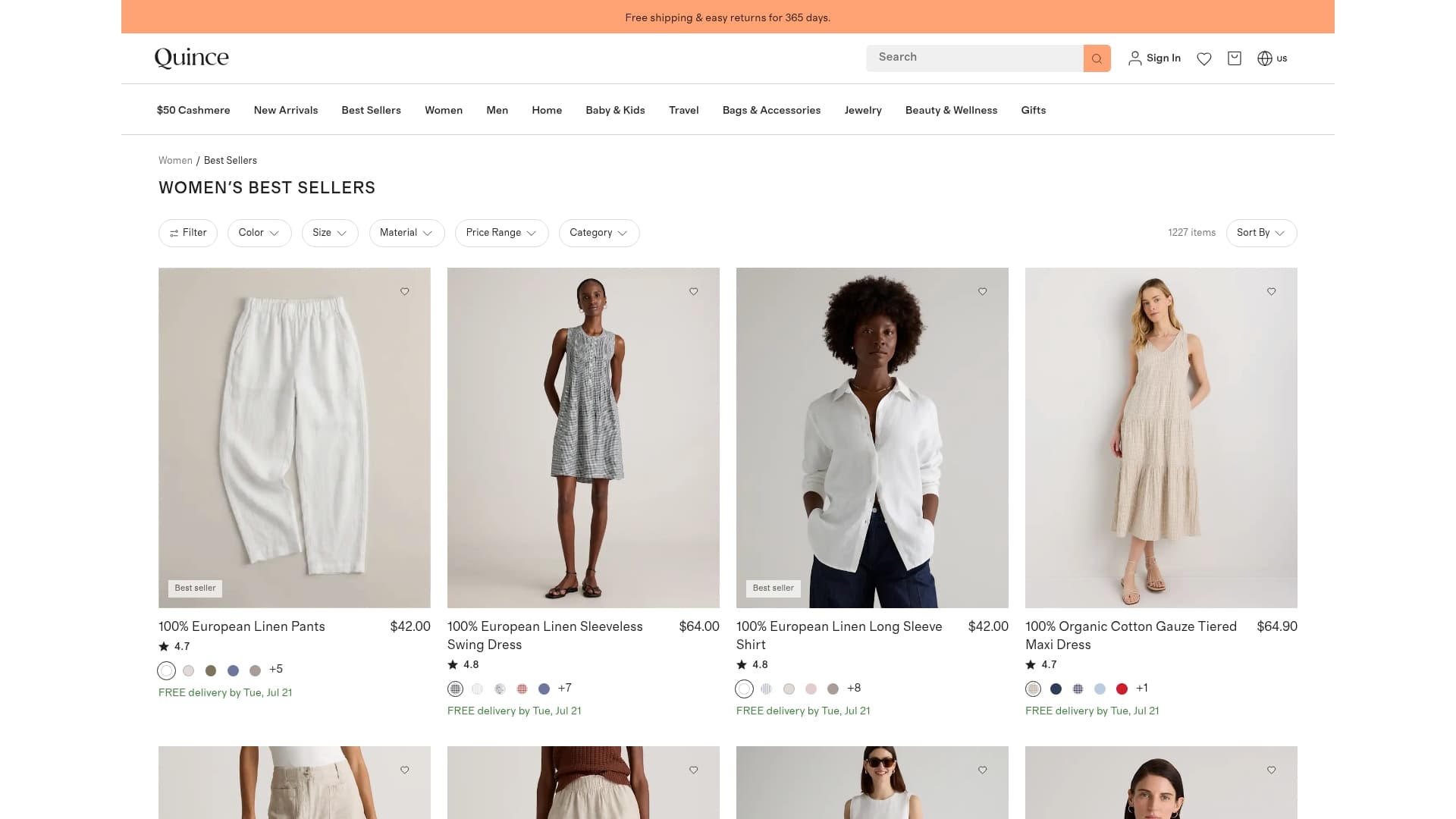This screenshot has height=819, width=1456.
Task: Open European Linen Sleeveless Swing Dress title
Action: point(544,635)
